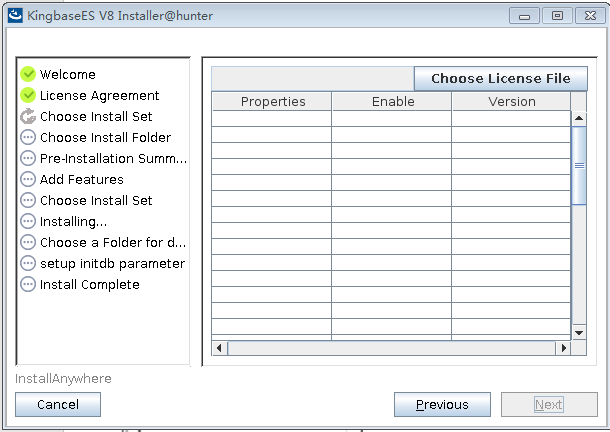Screen dimensions: 610x432
Task: Click pending icon beside Add Features
Action: coord(28,179)
